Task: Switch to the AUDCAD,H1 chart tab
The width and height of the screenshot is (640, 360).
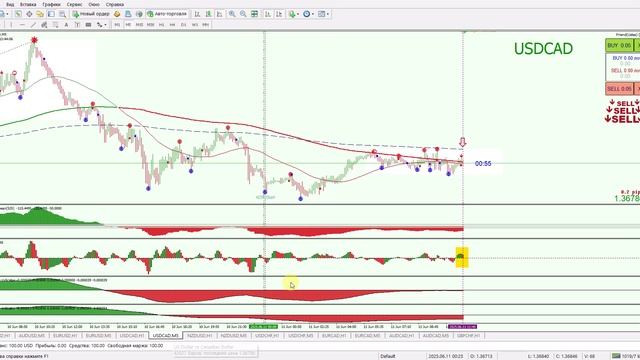Action: pyautogui.click(x=402, y=336)
